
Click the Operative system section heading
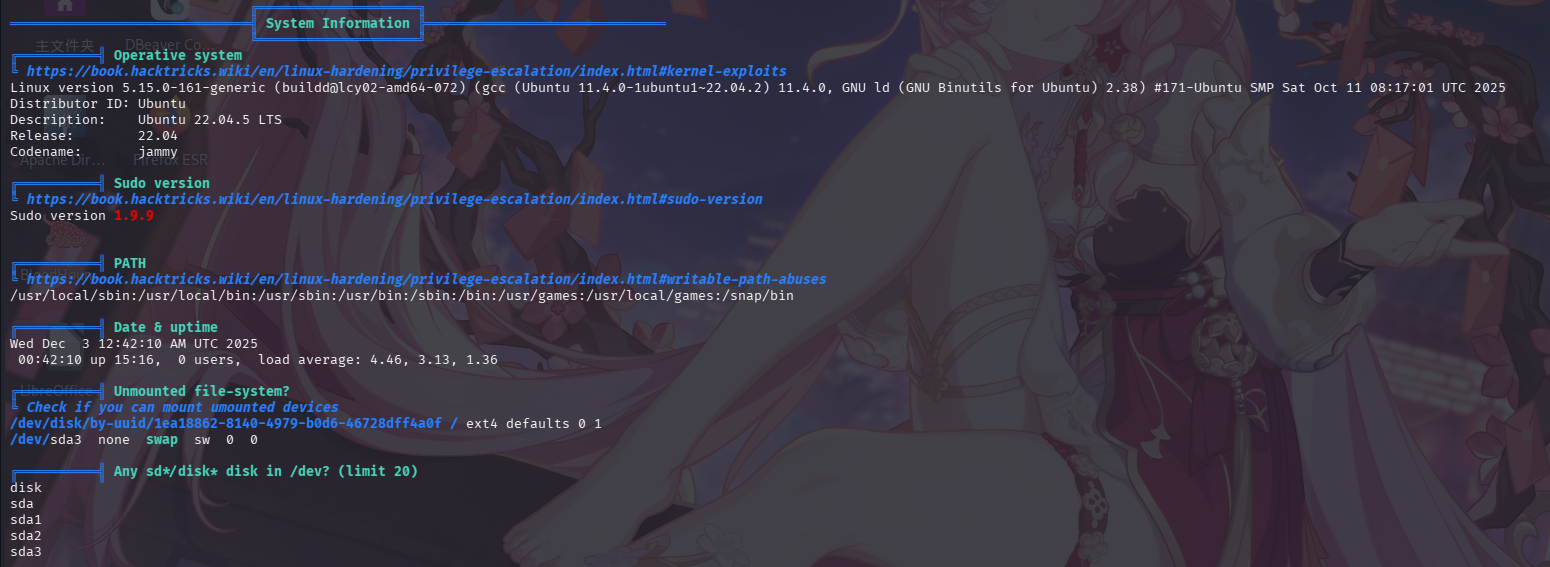pos(178,56)
